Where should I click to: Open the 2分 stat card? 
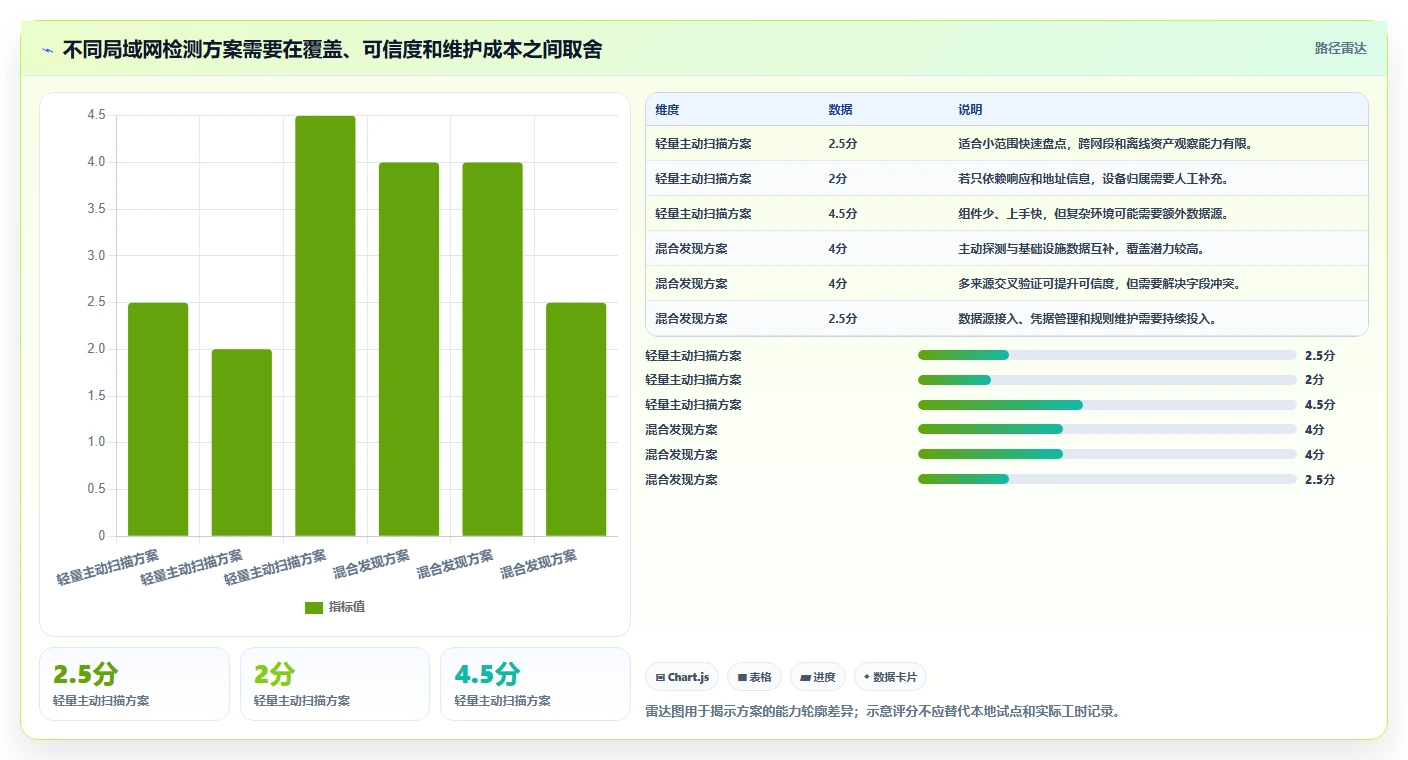[335, 684]
